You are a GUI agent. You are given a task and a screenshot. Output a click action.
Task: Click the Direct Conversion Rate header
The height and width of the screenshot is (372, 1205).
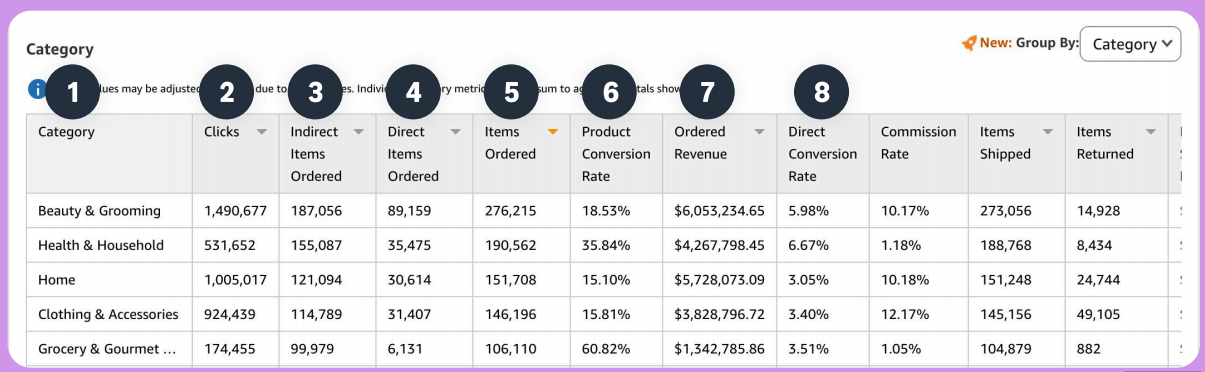click(823, 153)
